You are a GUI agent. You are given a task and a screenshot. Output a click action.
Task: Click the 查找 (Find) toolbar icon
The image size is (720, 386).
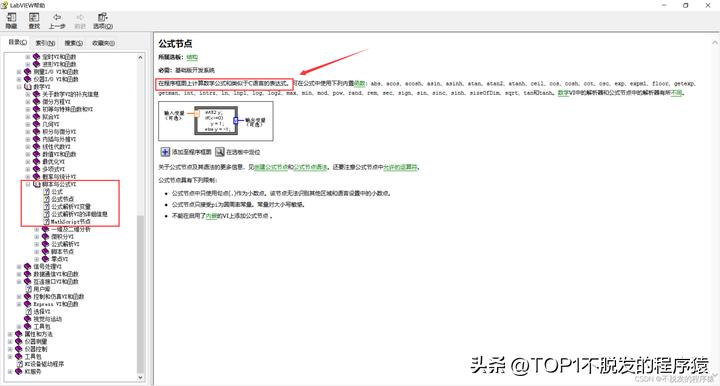34,17
